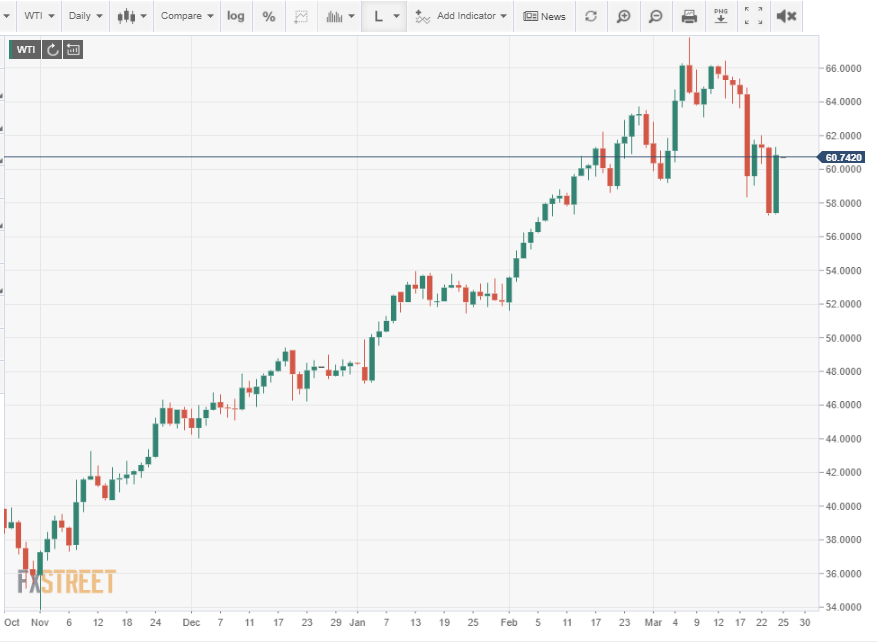Click the Mar date axis label
Image resolution: width=878 pixels, height=642 pixels.
point(653,622)
